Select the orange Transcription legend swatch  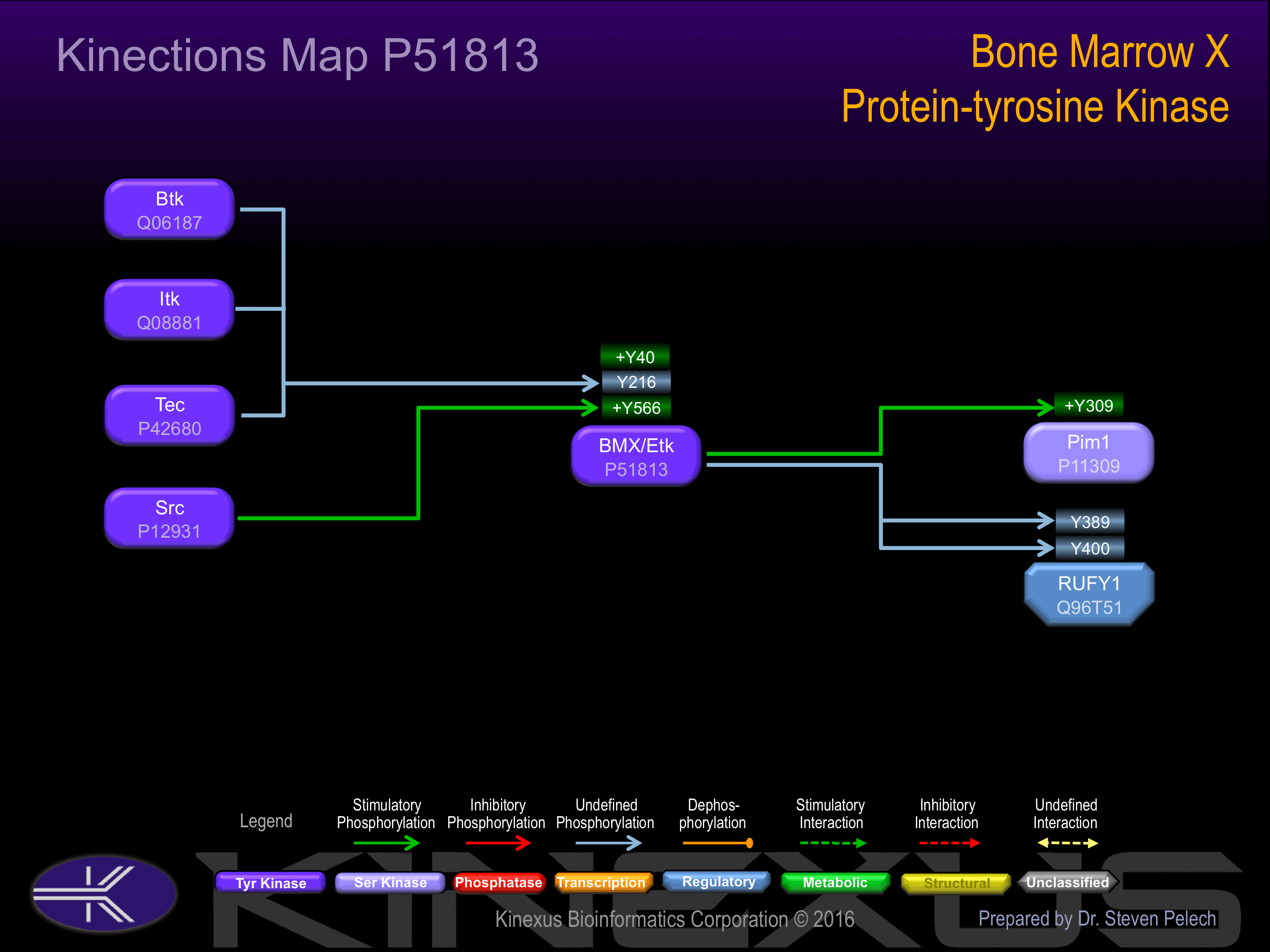601,882
